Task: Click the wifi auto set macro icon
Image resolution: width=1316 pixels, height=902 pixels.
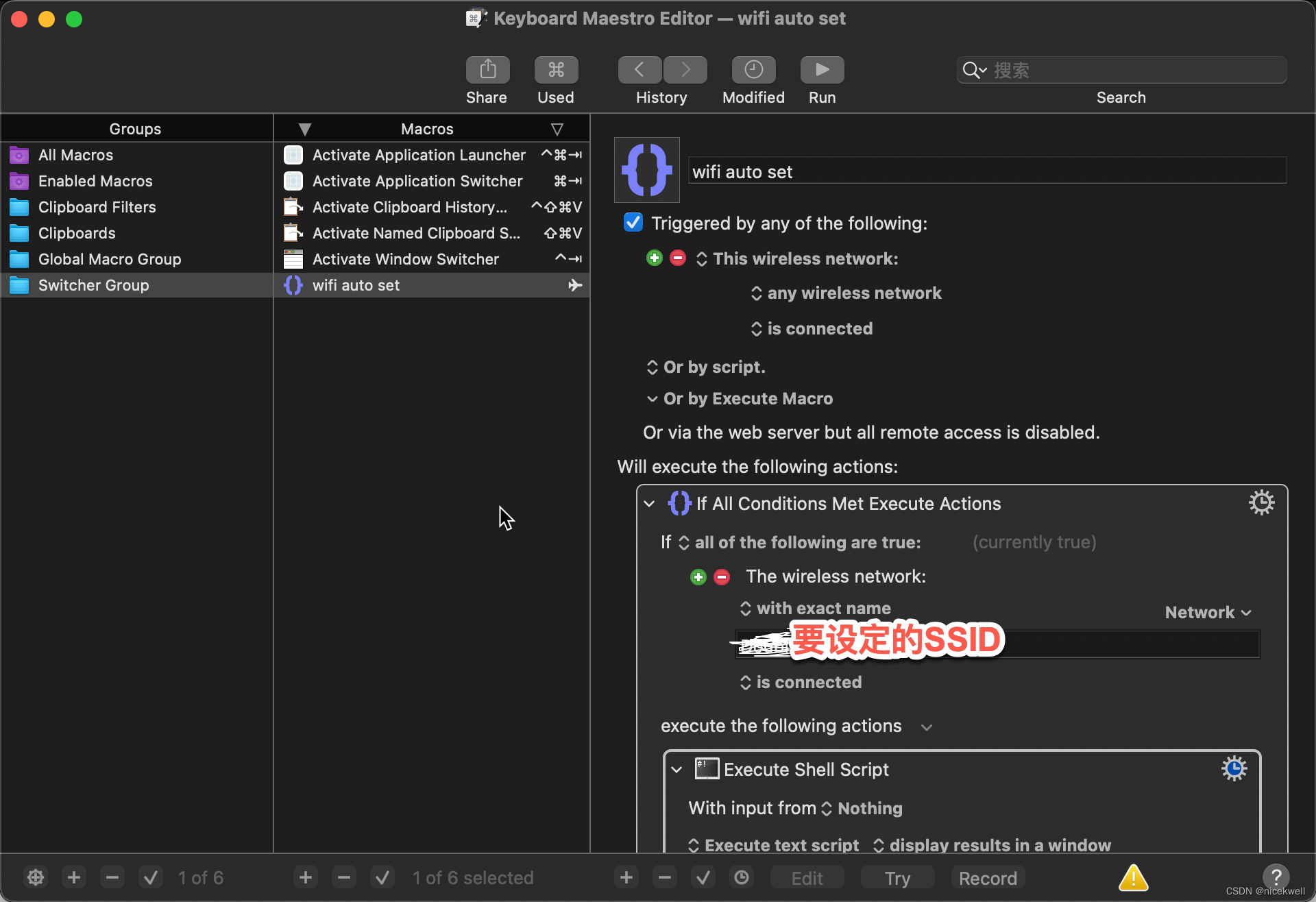Action: click(646, 170)
